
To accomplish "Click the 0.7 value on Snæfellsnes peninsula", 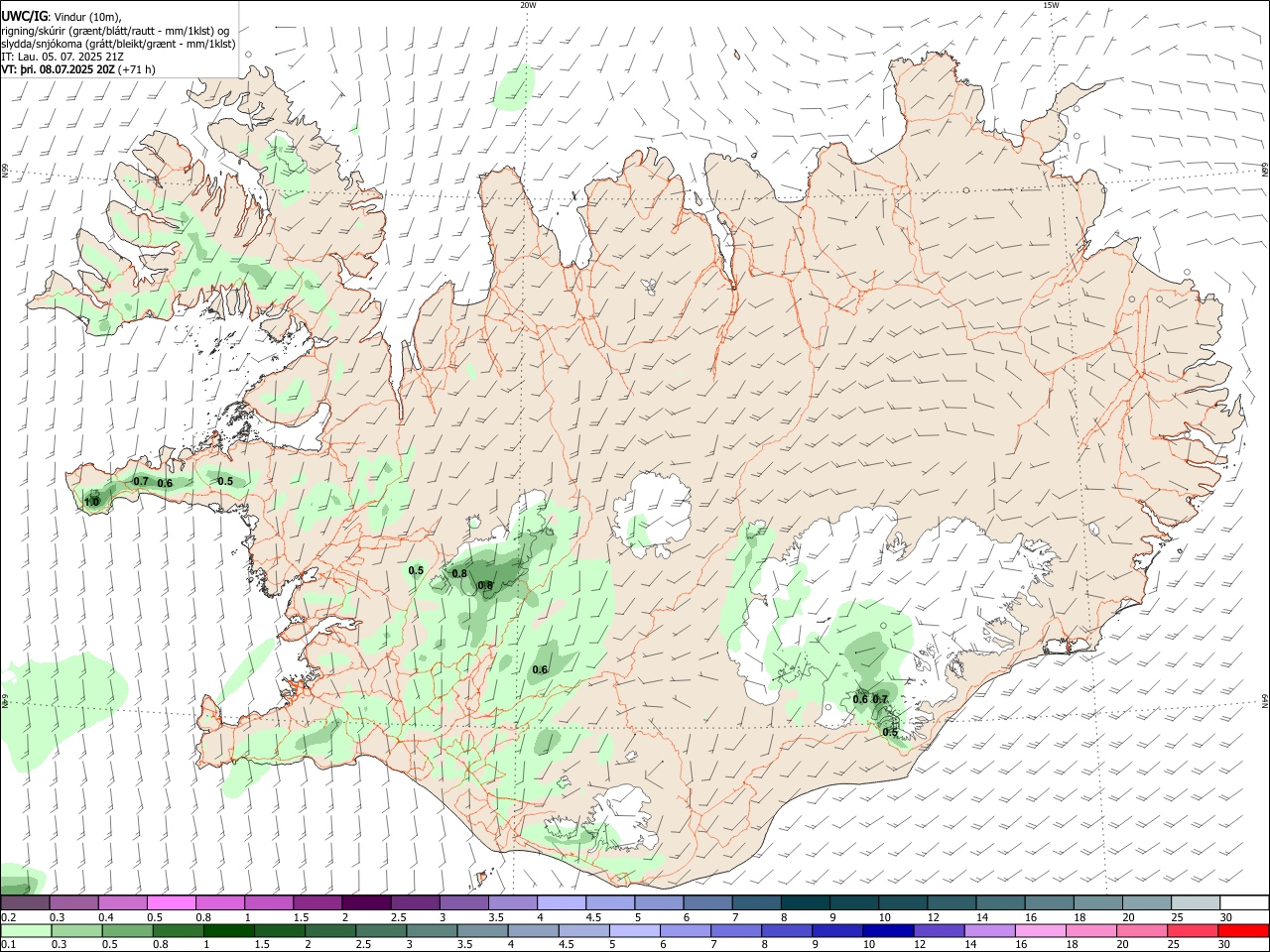I will 141,482.
